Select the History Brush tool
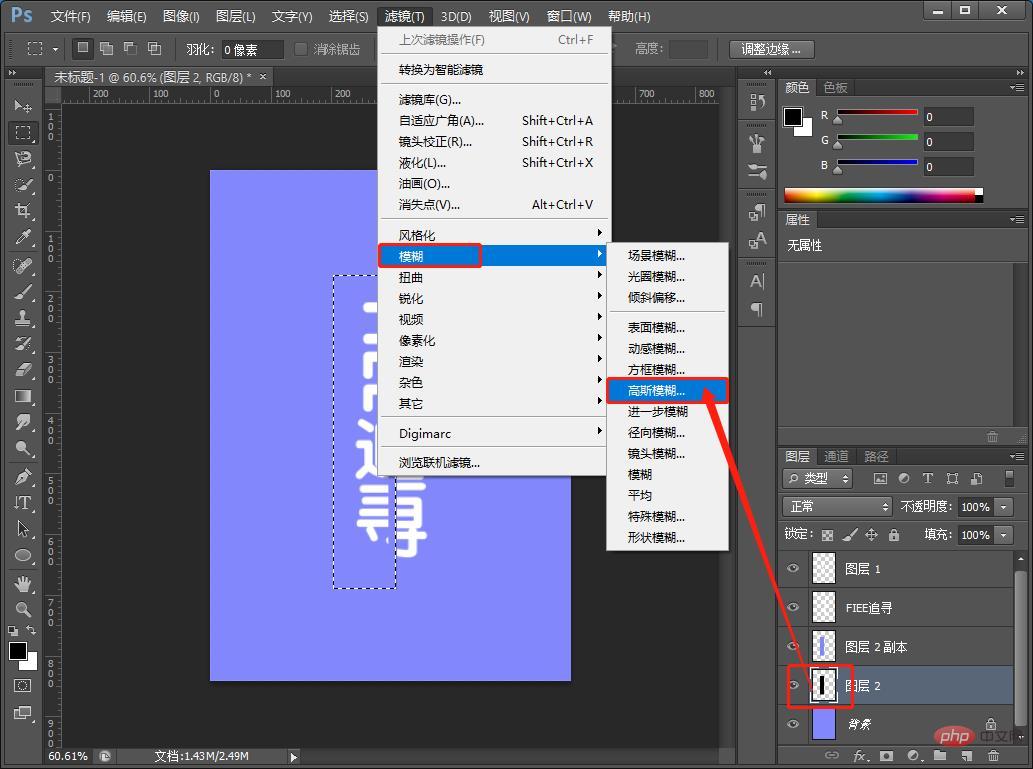This screenshot has width=1033, height=769. [23, 343]
